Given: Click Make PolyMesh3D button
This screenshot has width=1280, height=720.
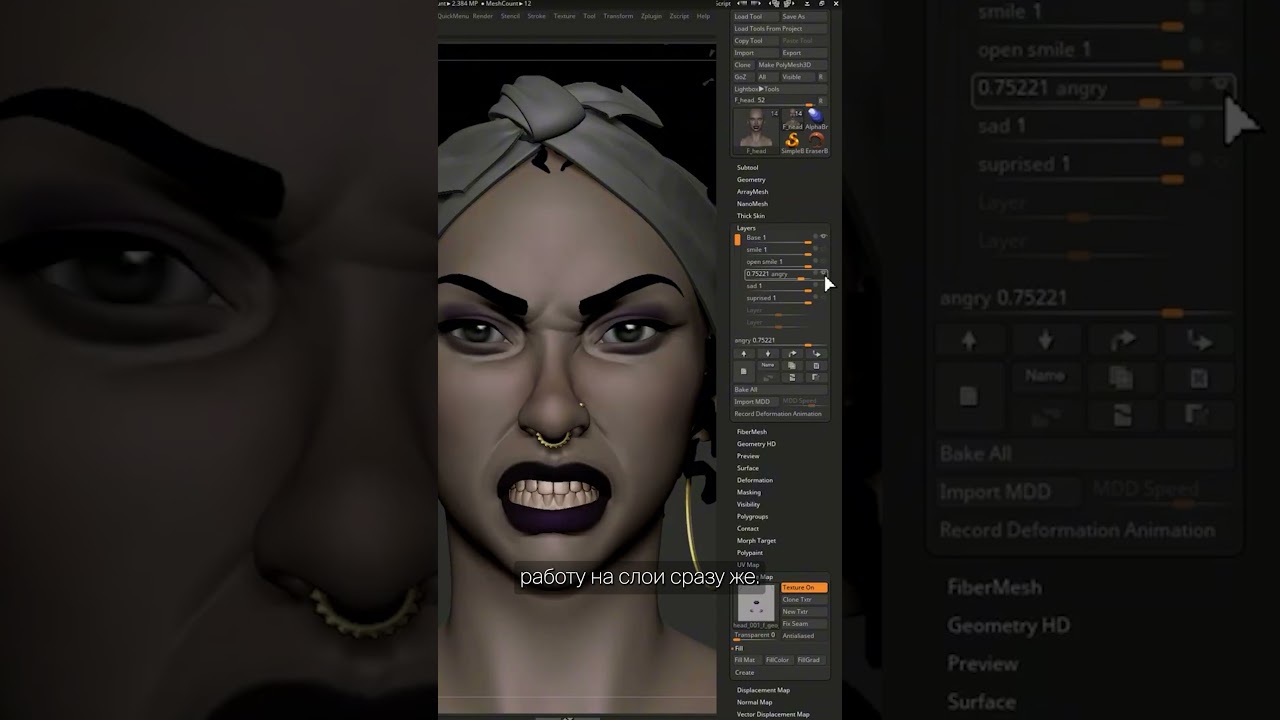Looking at the screenshot, I should pyautogui.click(x=792, y=65).
